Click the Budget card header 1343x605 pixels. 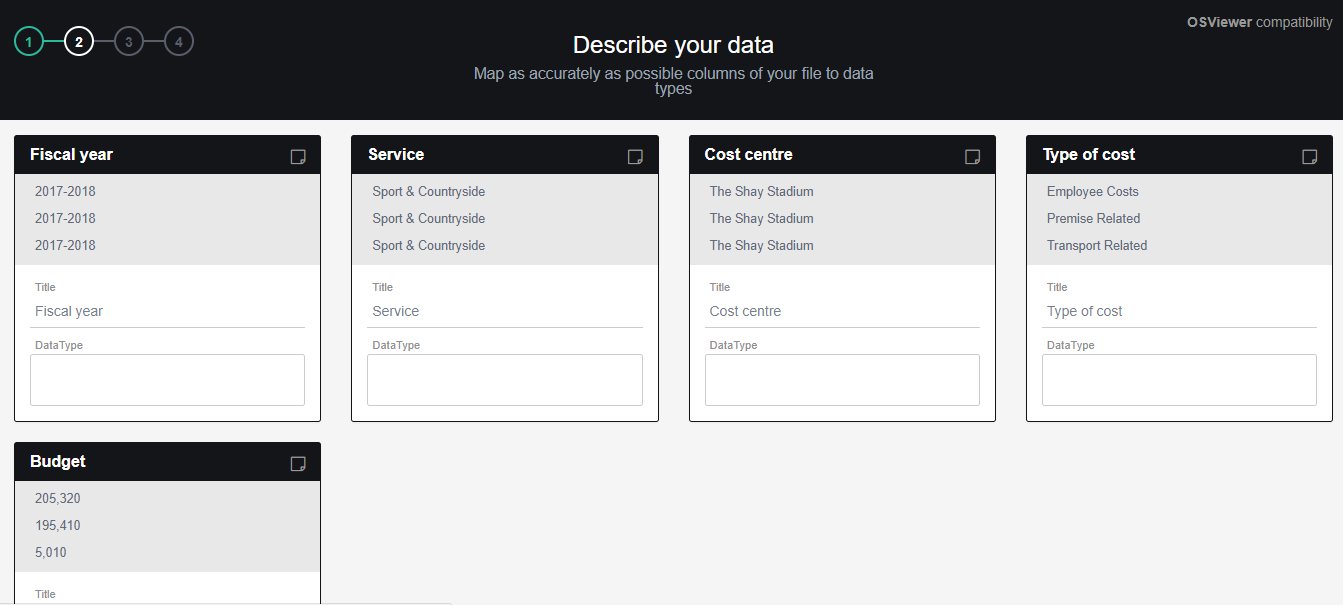[150, 462]
